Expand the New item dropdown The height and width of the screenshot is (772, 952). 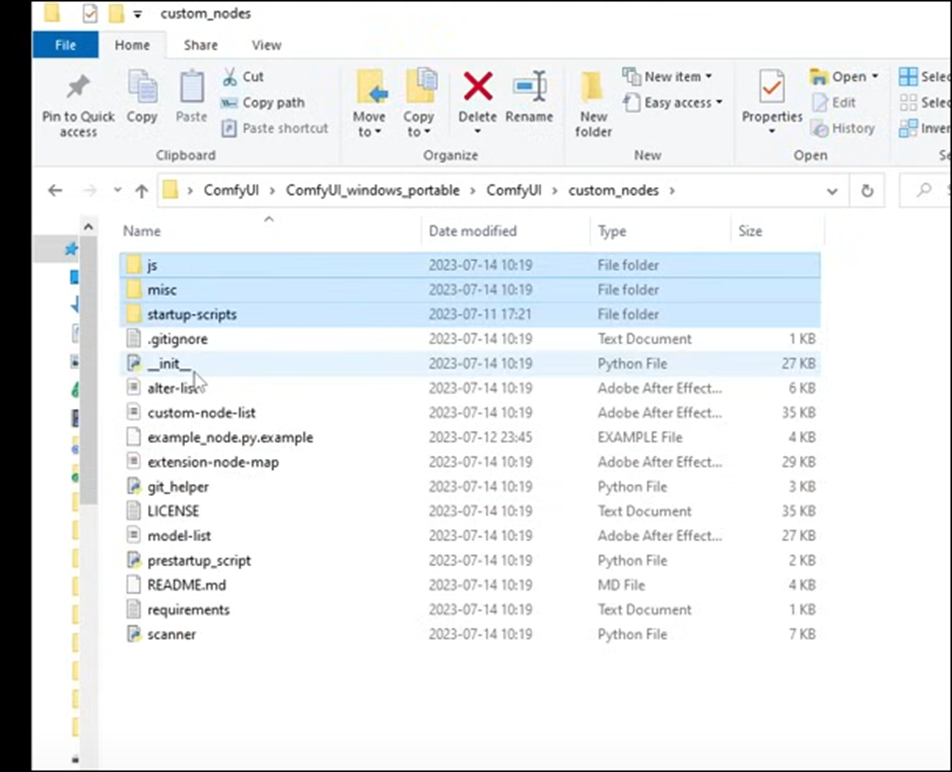coord(709,76)
